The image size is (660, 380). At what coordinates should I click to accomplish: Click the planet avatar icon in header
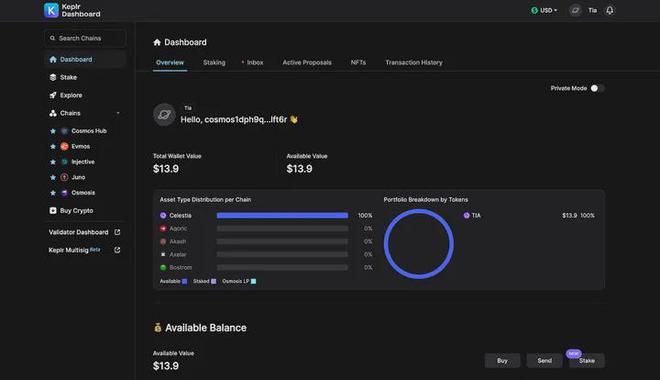[x=575, y=10]
